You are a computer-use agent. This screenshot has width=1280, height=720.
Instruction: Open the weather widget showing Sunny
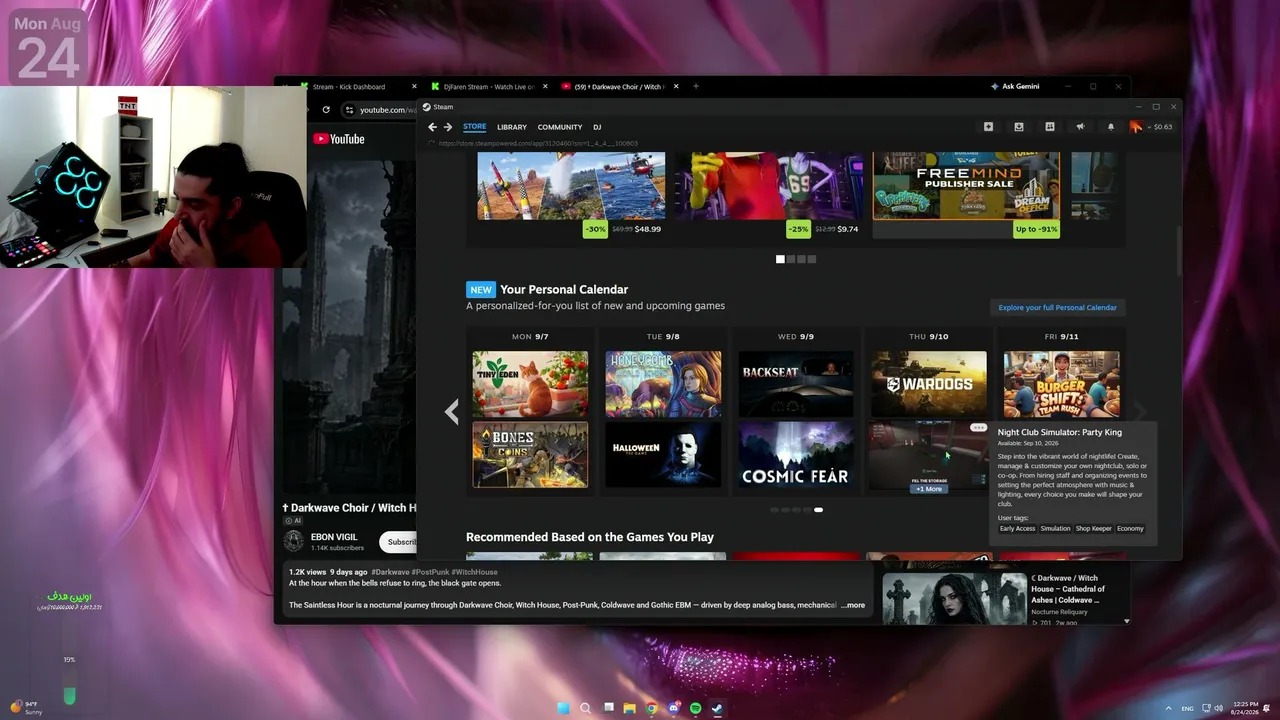[x=25, y=708]
